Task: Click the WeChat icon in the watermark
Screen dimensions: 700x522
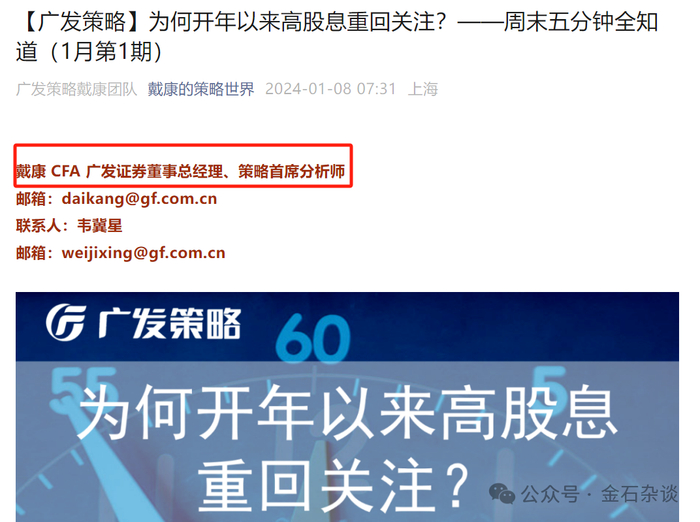Action: coord(502,494)
